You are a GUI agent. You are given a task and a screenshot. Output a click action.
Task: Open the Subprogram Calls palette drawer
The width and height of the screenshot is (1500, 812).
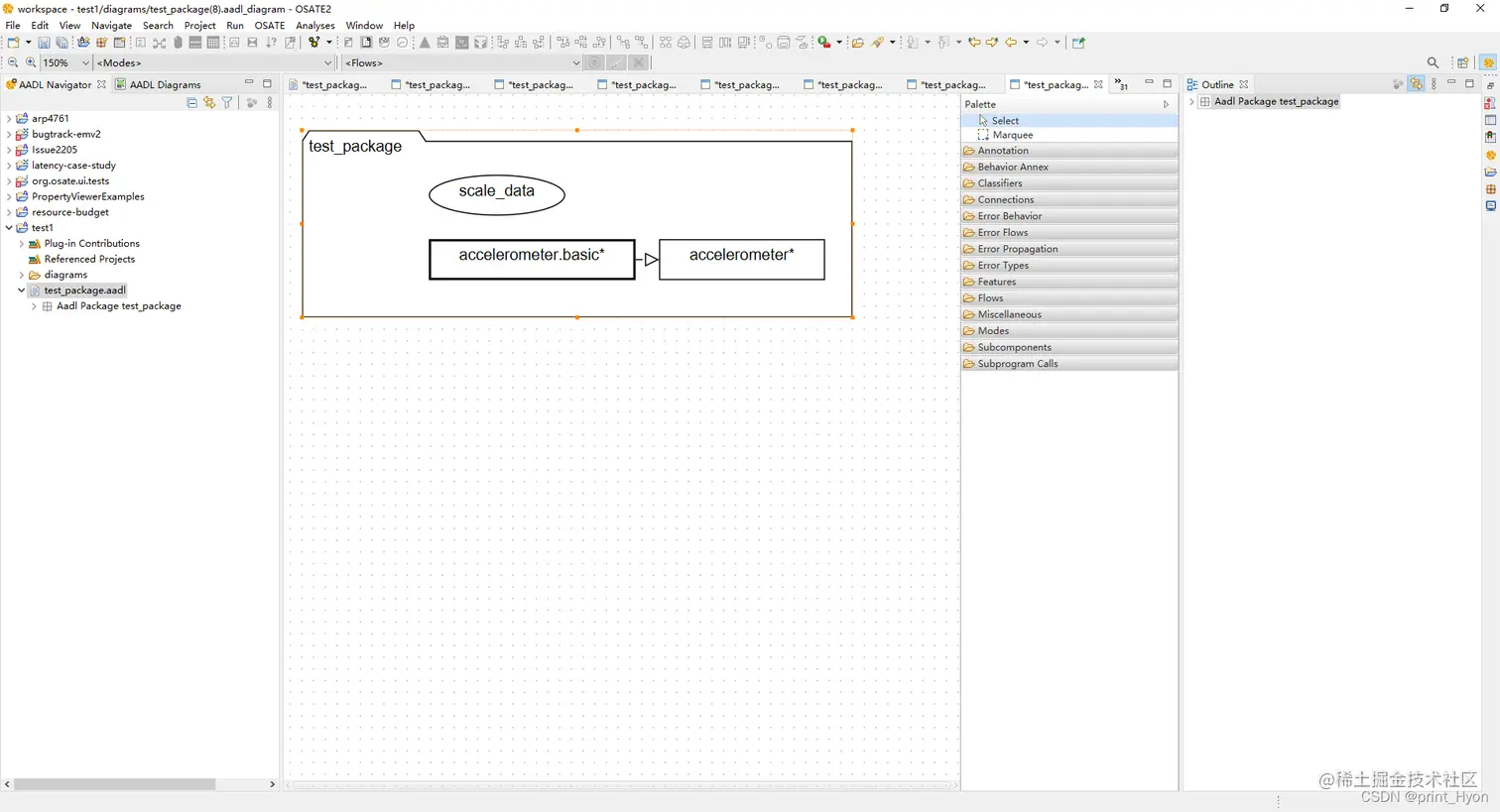(1069, 364)
